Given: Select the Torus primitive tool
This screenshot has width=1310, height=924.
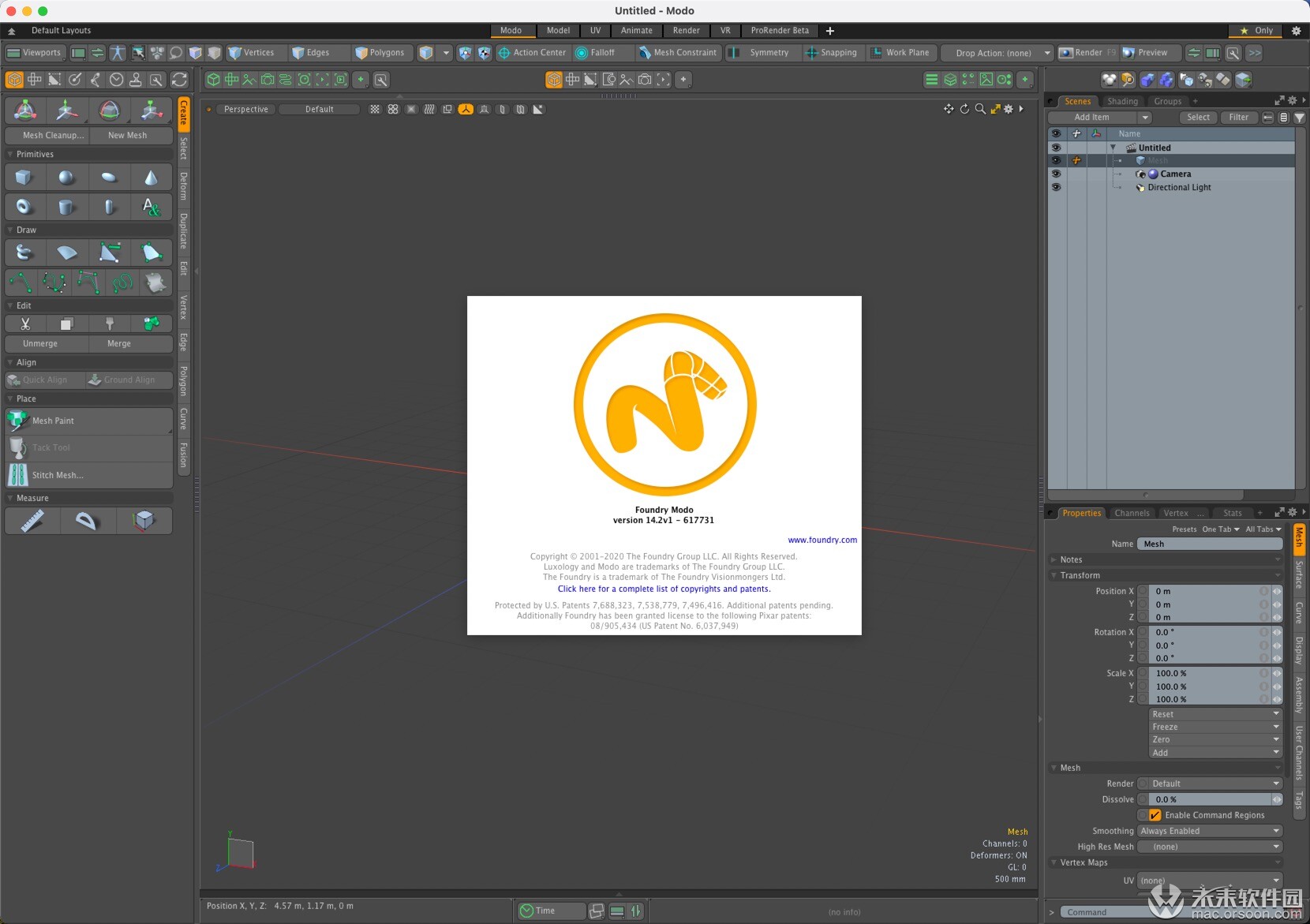Looking at the screenshot, I should coord(24,207).
